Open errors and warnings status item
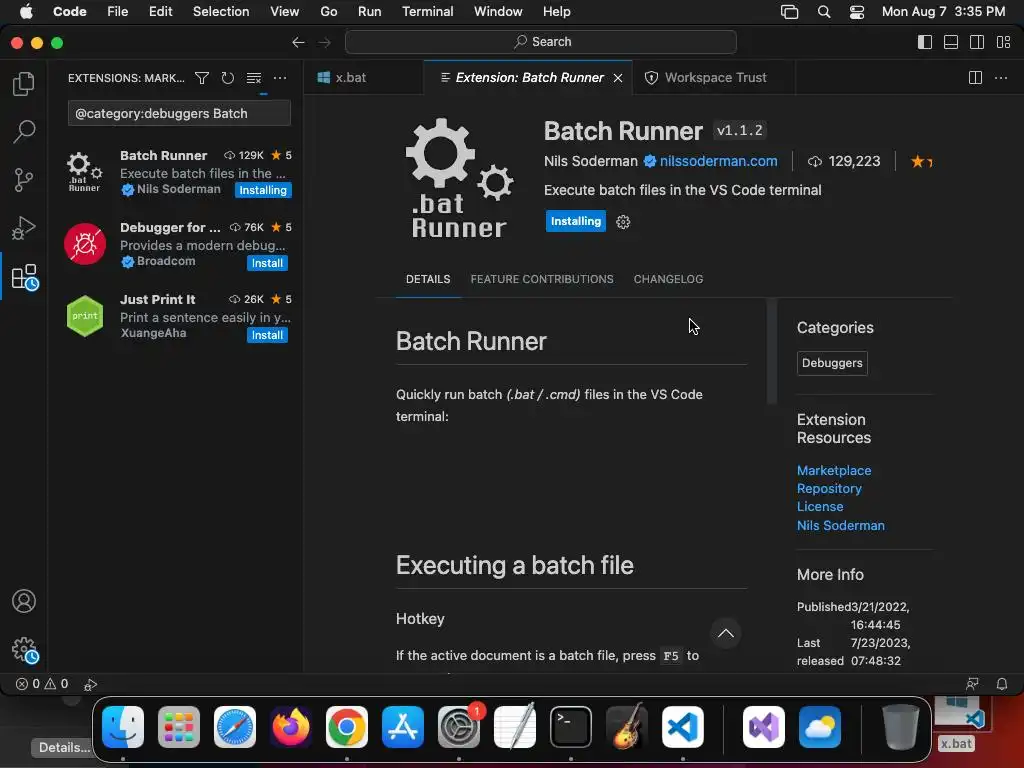1024x768 pixels. [42, 684]
